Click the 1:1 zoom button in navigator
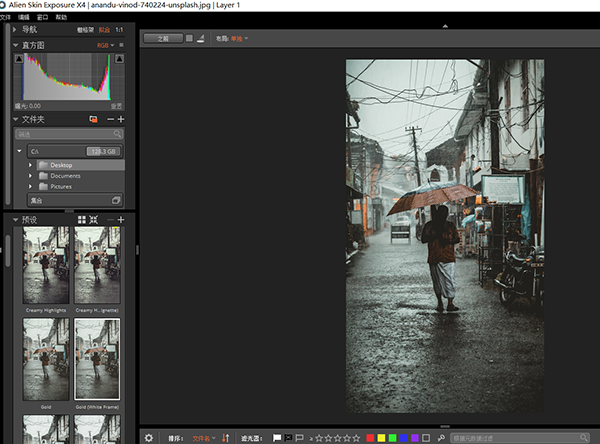 [118, 31]
